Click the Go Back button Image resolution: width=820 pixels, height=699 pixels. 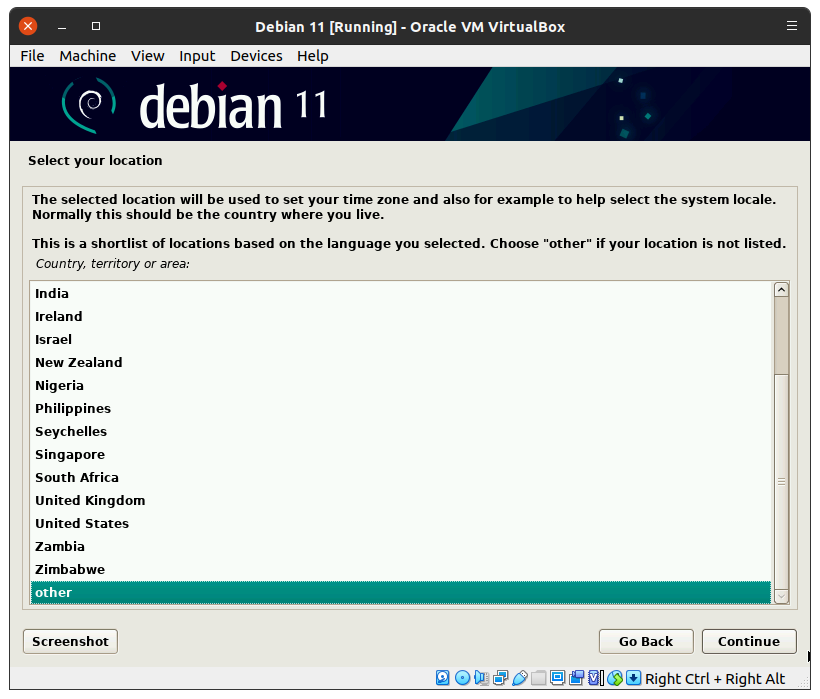[645, 641]
